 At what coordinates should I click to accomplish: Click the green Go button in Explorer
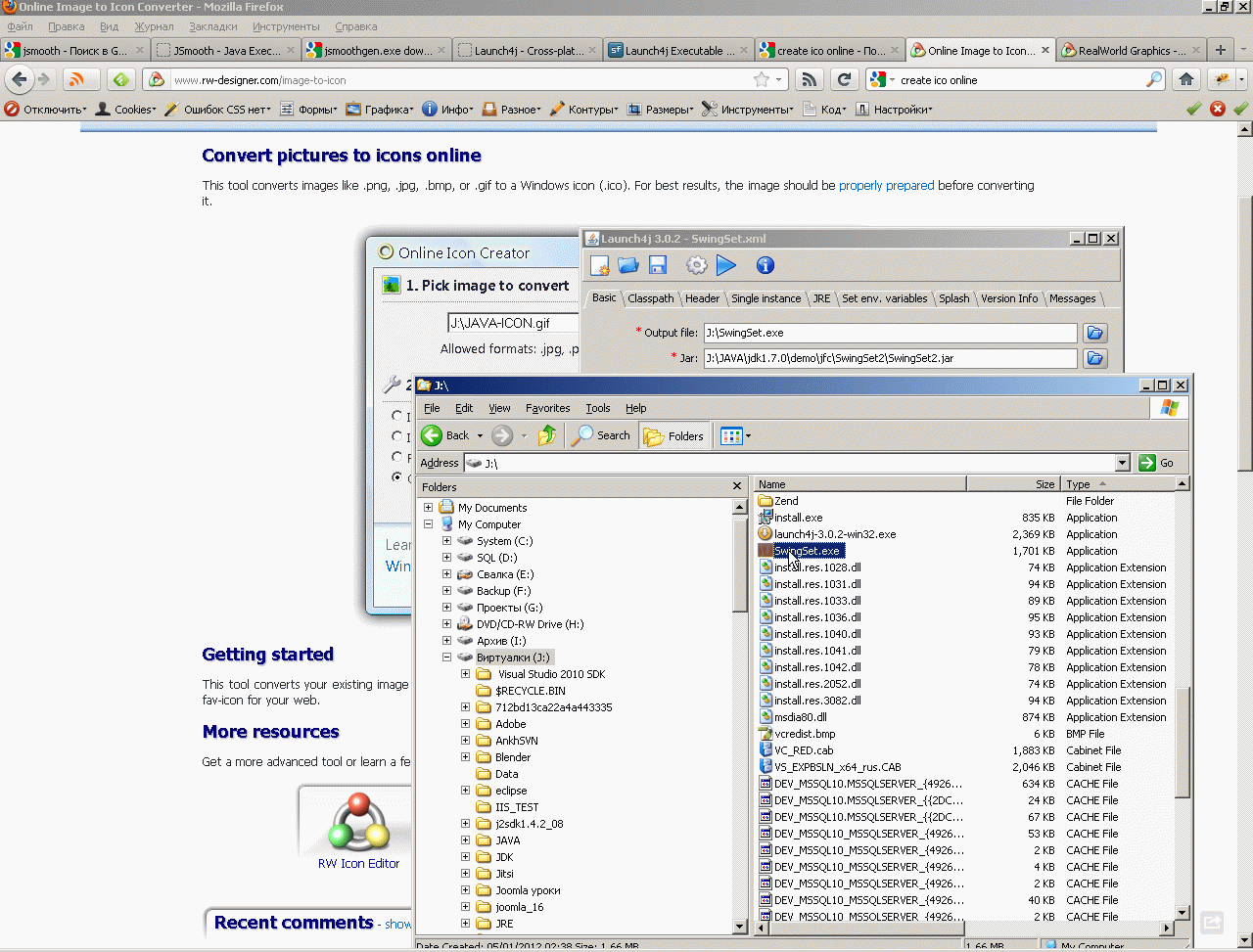pos(1156,463)
